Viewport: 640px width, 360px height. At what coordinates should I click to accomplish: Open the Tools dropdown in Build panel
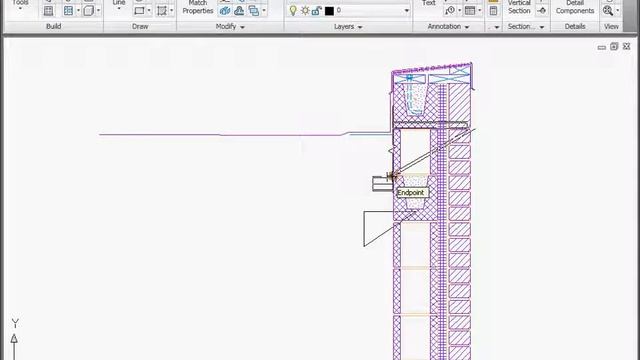(x=20, y=4)
